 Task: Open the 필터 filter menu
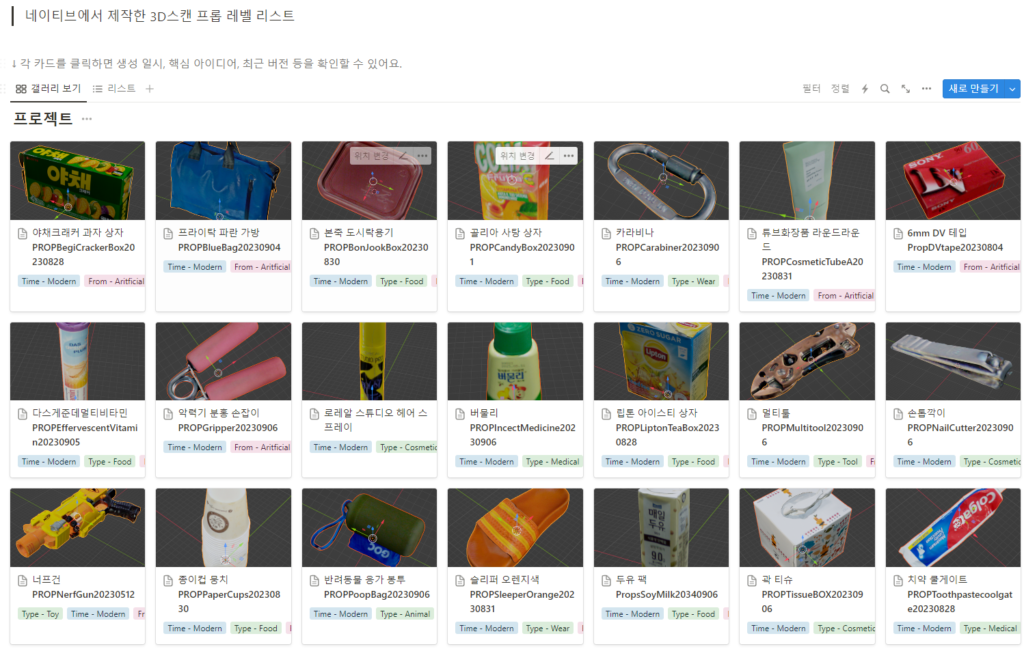811,89
